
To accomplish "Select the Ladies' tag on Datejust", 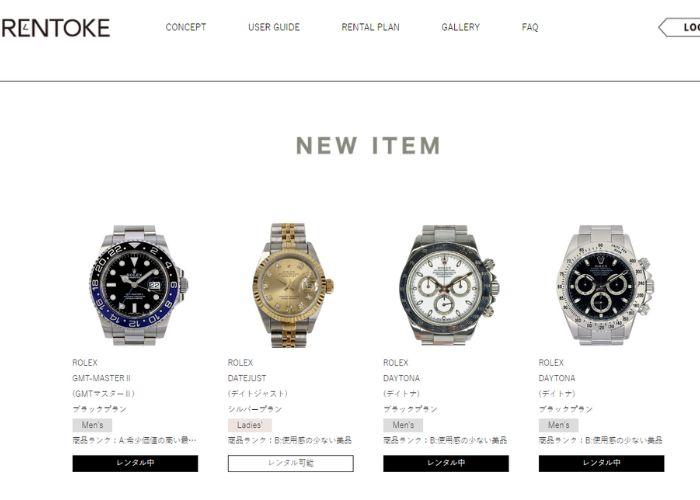I will [x=250, y=425].
